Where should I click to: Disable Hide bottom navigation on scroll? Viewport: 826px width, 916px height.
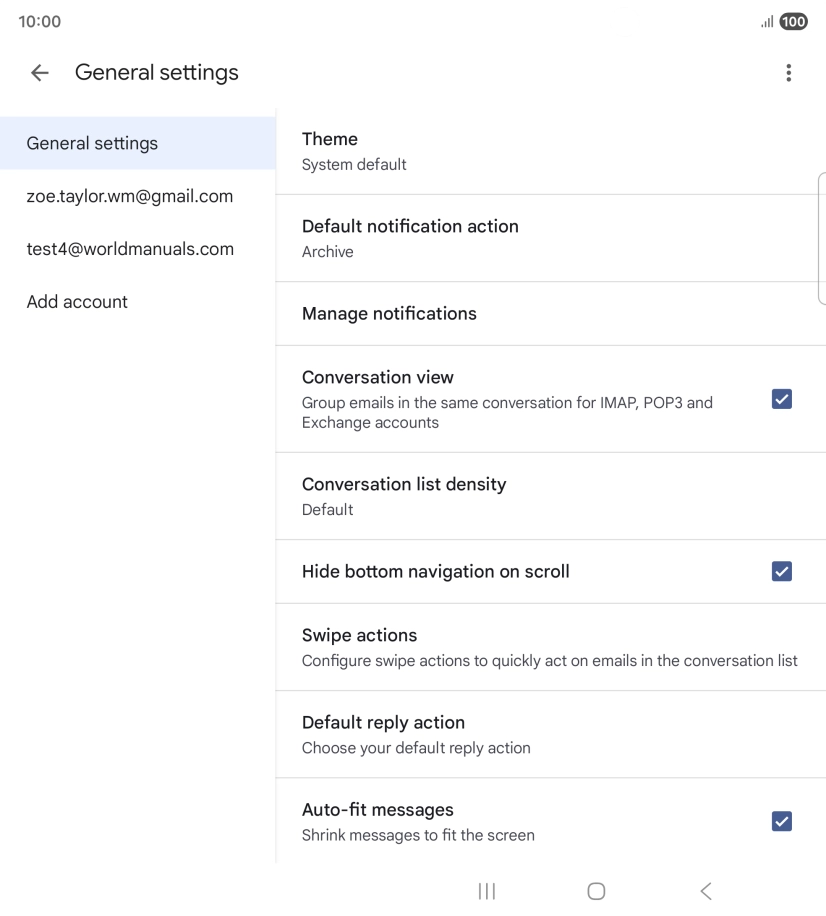781,571
